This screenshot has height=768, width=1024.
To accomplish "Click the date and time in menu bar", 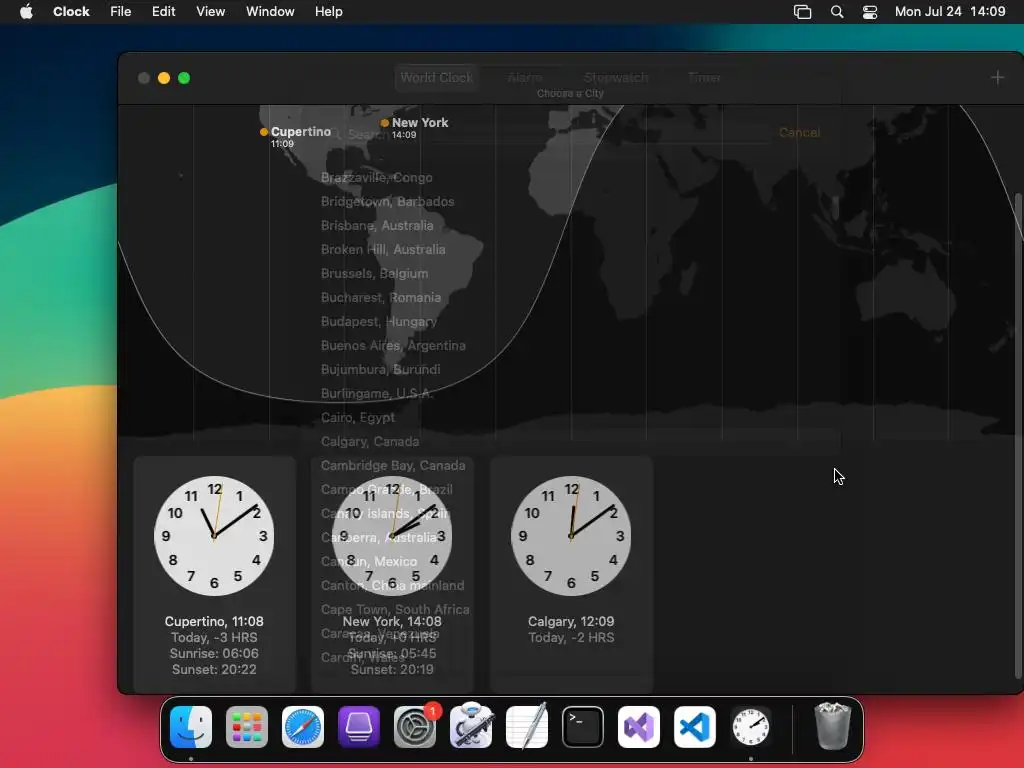I will click(x=950, y=12).
